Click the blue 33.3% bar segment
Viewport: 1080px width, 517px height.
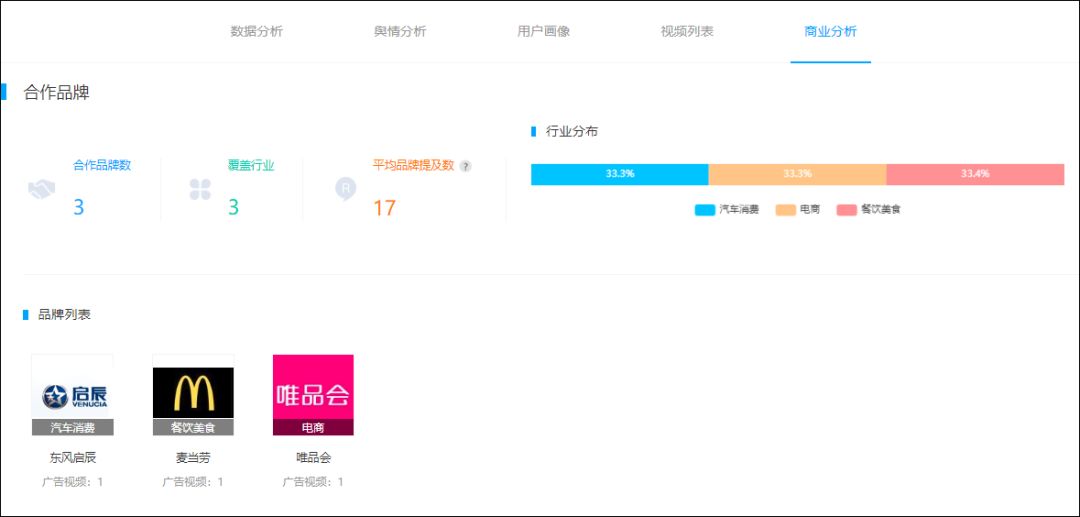pyautogui.click(x=620, y=174)
